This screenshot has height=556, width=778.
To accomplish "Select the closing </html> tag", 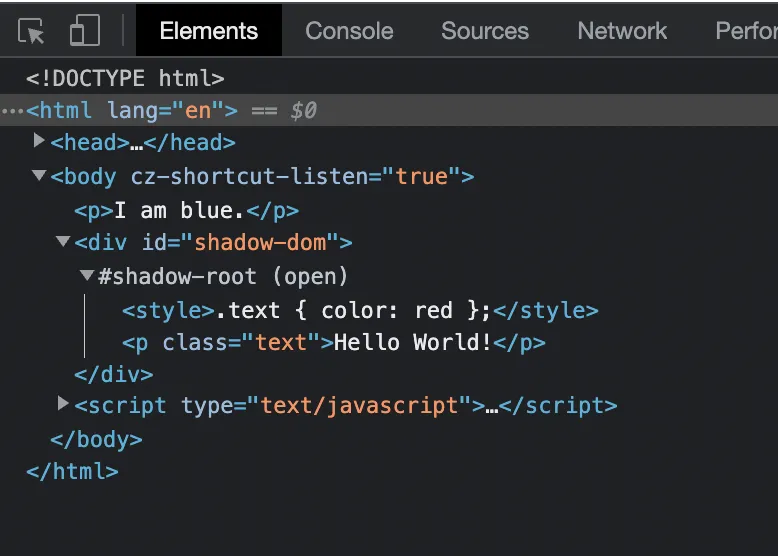I will point(72,472).
